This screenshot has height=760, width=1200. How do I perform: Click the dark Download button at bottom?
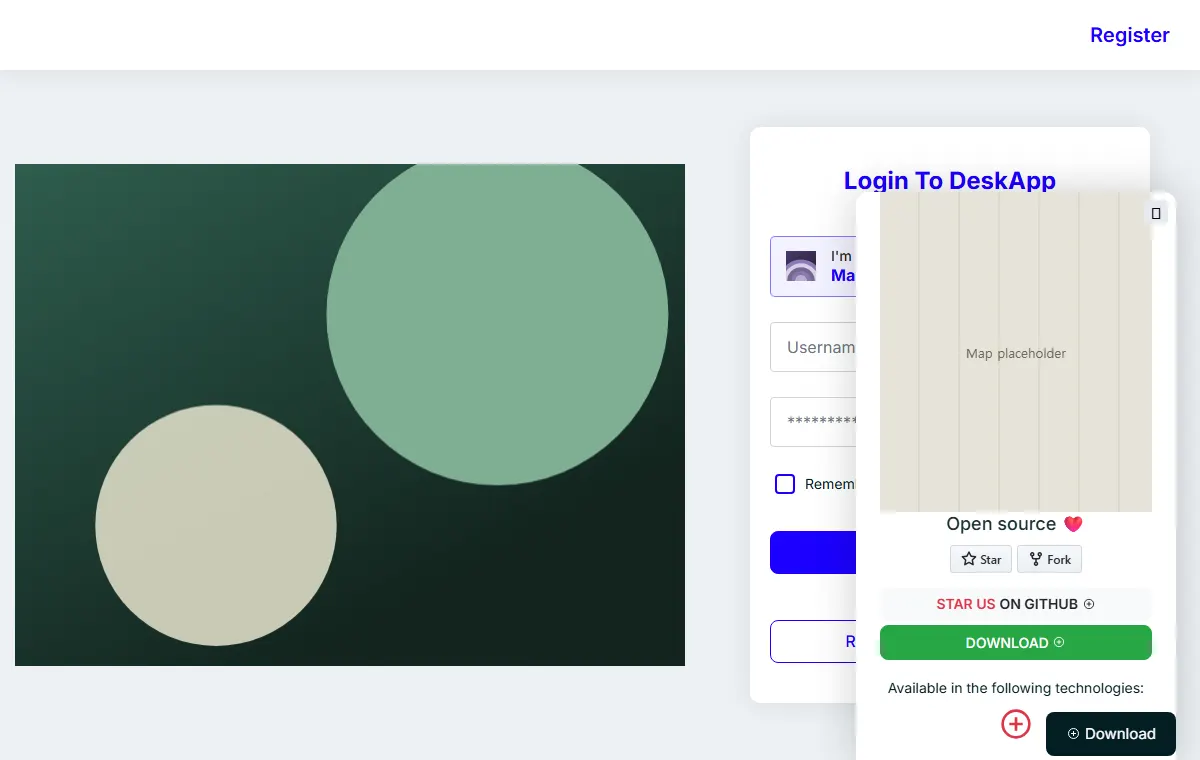pyautogui.click(x=1111, y=734)
